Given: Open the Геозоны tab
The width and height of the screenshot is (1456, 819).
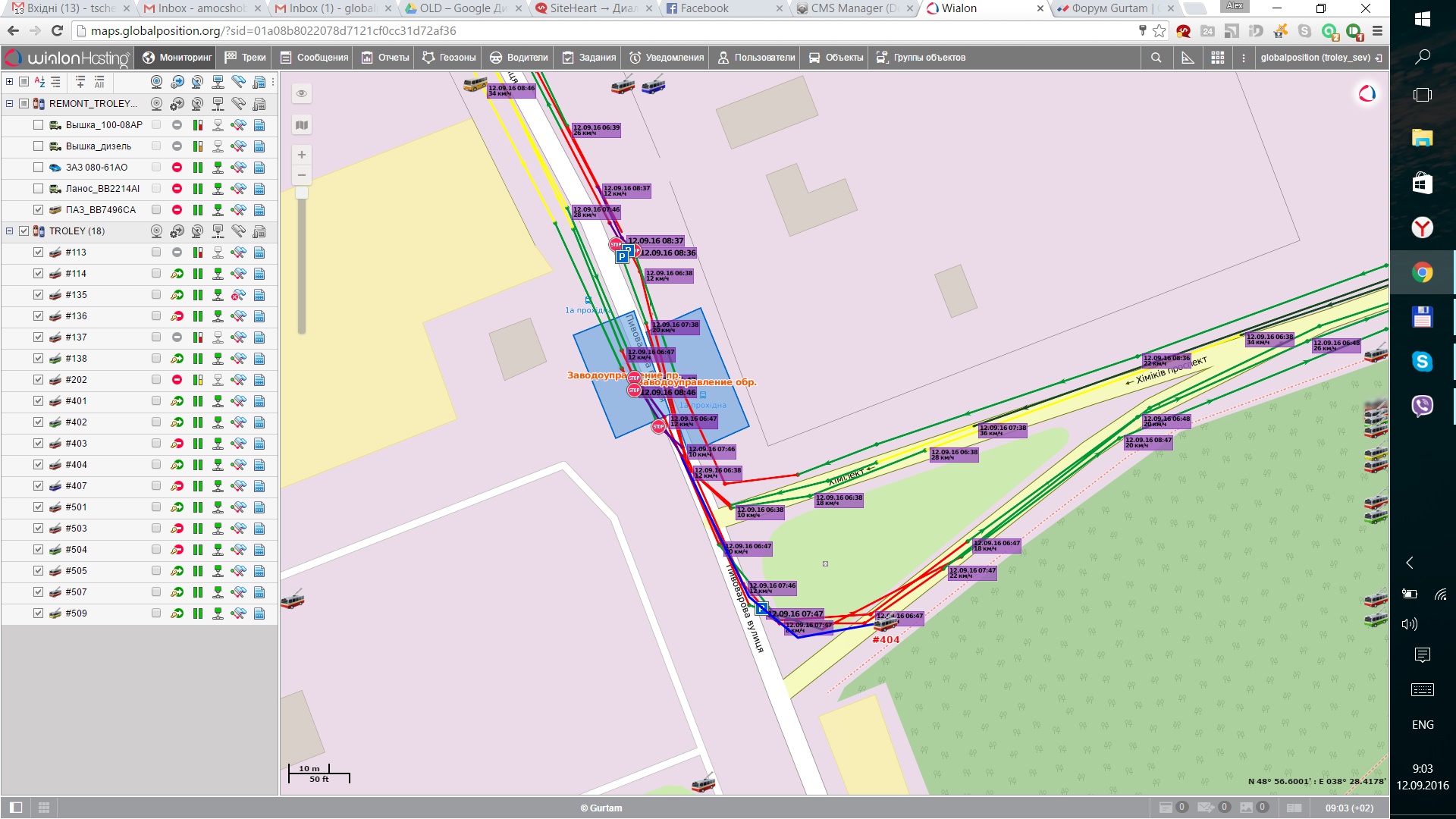Looking at the screenshot, I should pos(449,58).
